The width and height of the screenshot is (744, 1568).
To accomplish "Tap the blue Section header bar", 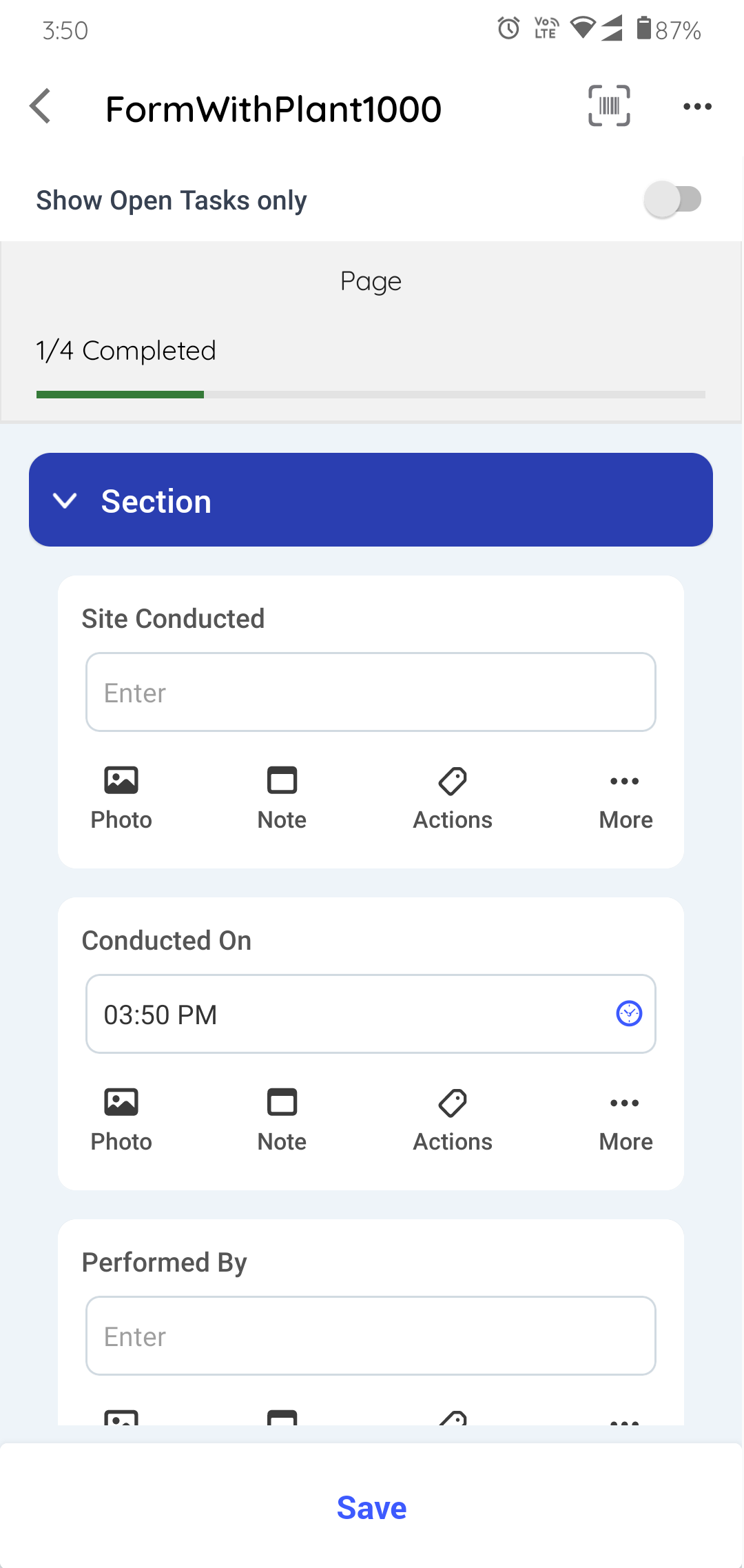I will point(413,500).
